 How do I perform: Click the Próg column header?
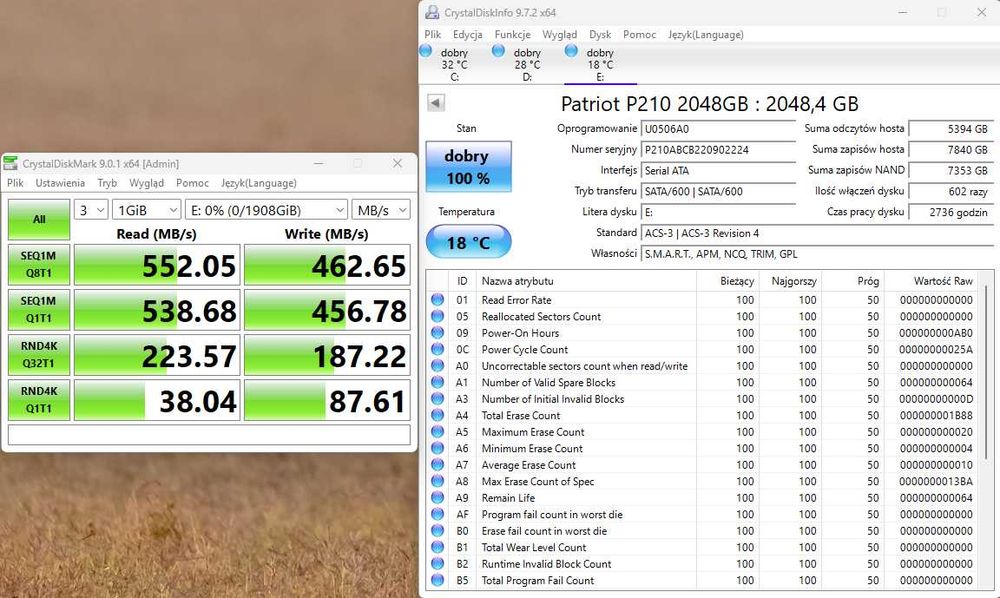(x=853, y=281)
